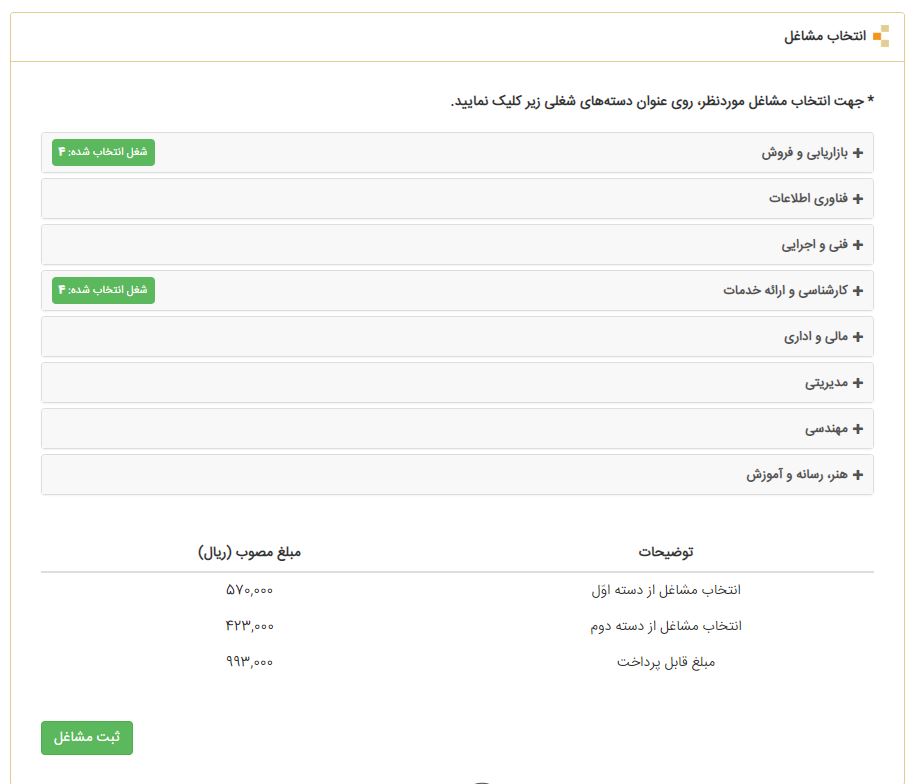
Task: Click the amount ۴۲۳,۰۰۰
Action: [249, 626]
